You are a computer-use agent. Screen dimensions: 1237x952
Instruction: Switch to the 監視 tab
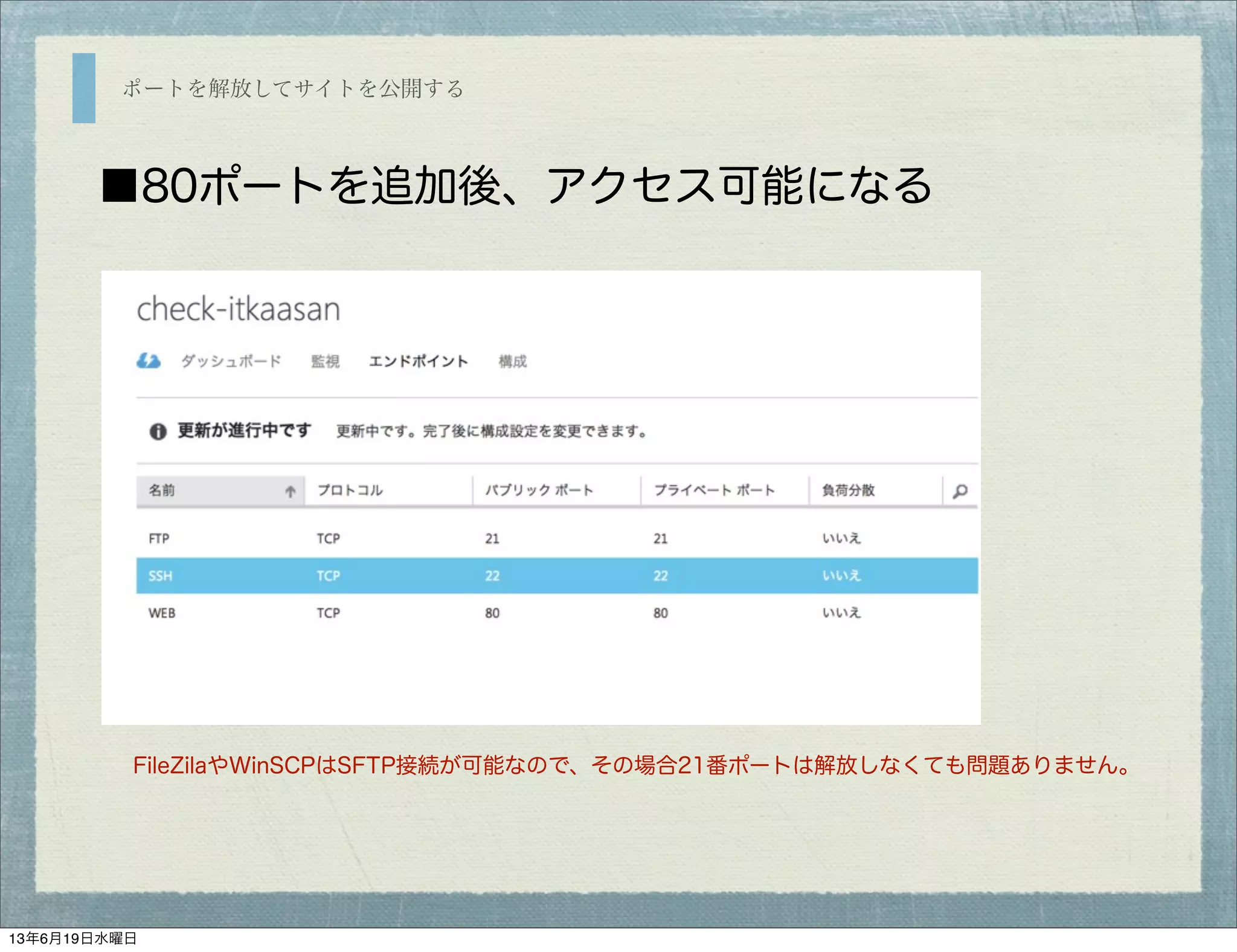pyautogui.click(x=325, y=361)
